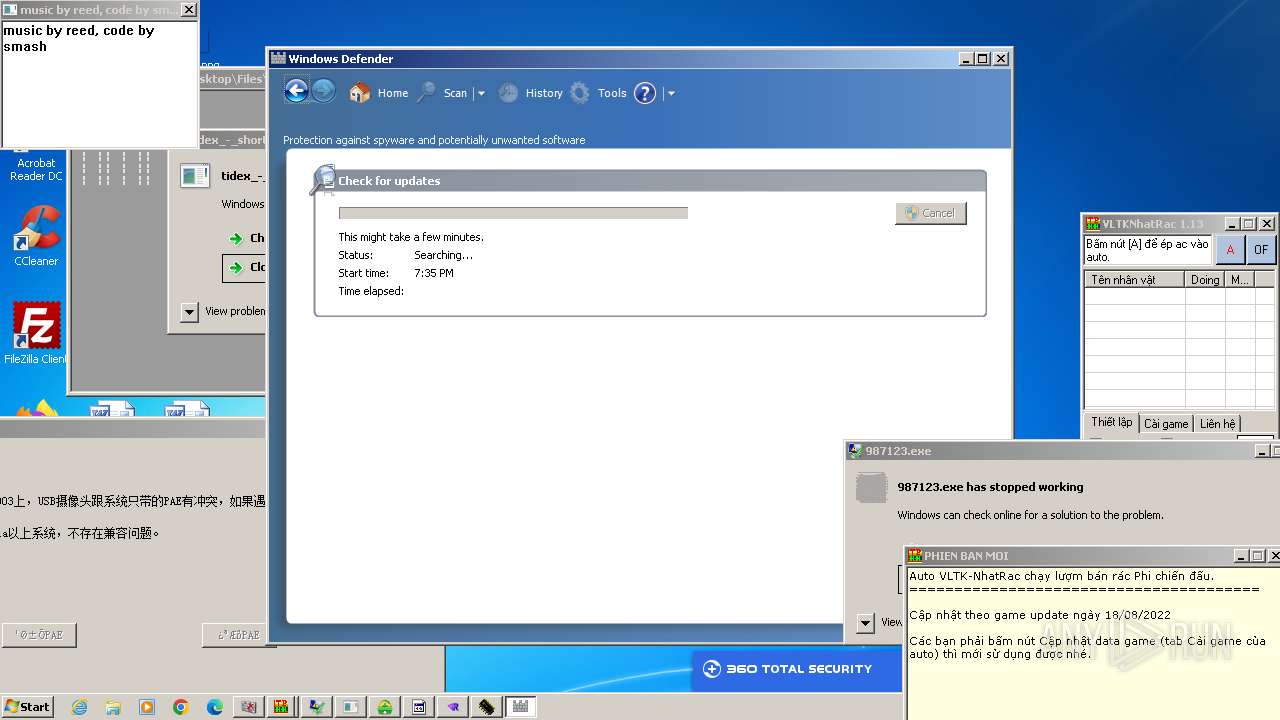Viewport: 1280px width, 720px height.
Task: Click the PHIEN BAN MOI notes text area
Action: [x=1093, y=643]
